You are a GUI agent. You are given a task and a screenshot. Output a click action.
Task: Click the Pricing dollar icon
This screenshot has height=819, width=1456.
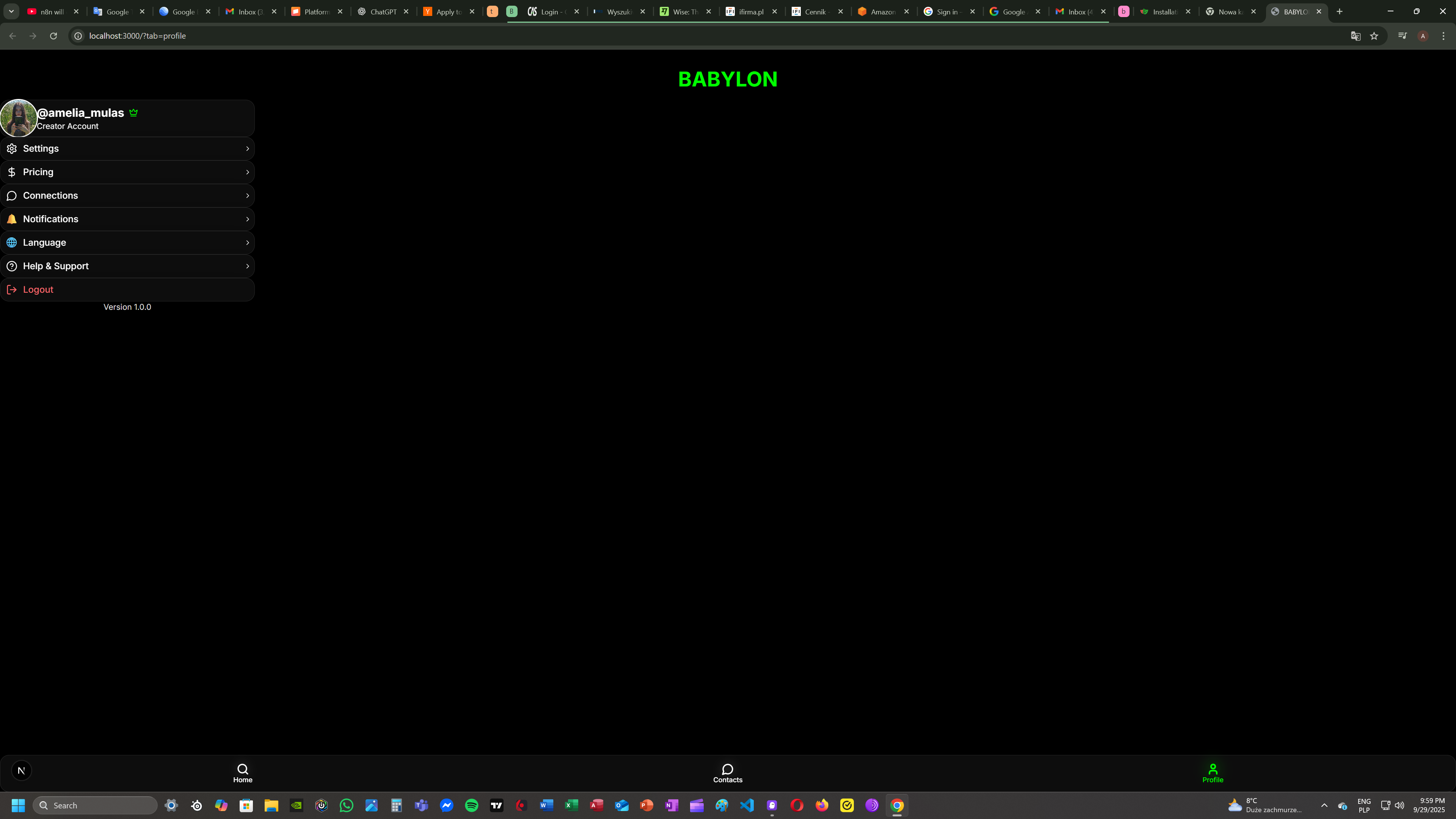(12, 172)
